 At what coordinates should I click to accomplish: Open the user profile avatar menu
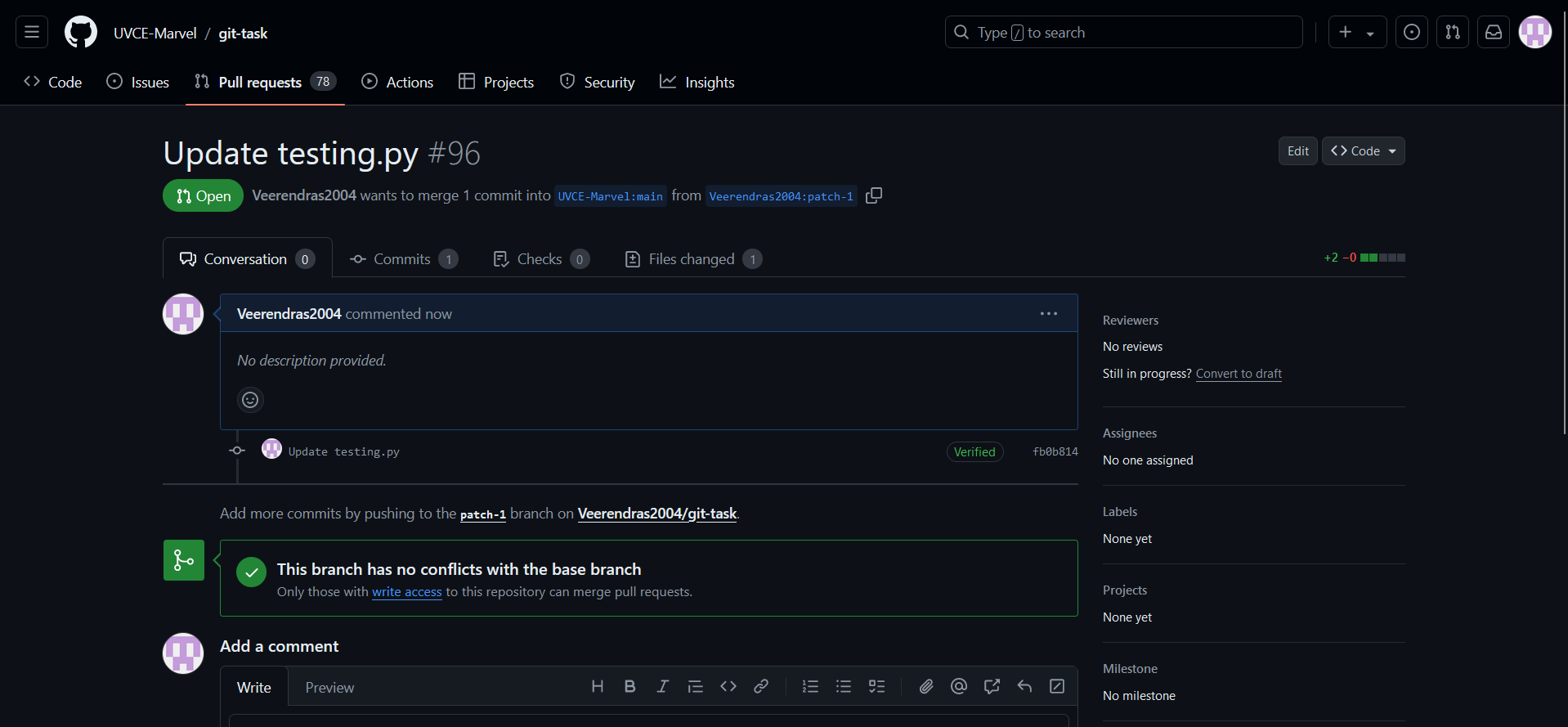tap(1535, 33)
